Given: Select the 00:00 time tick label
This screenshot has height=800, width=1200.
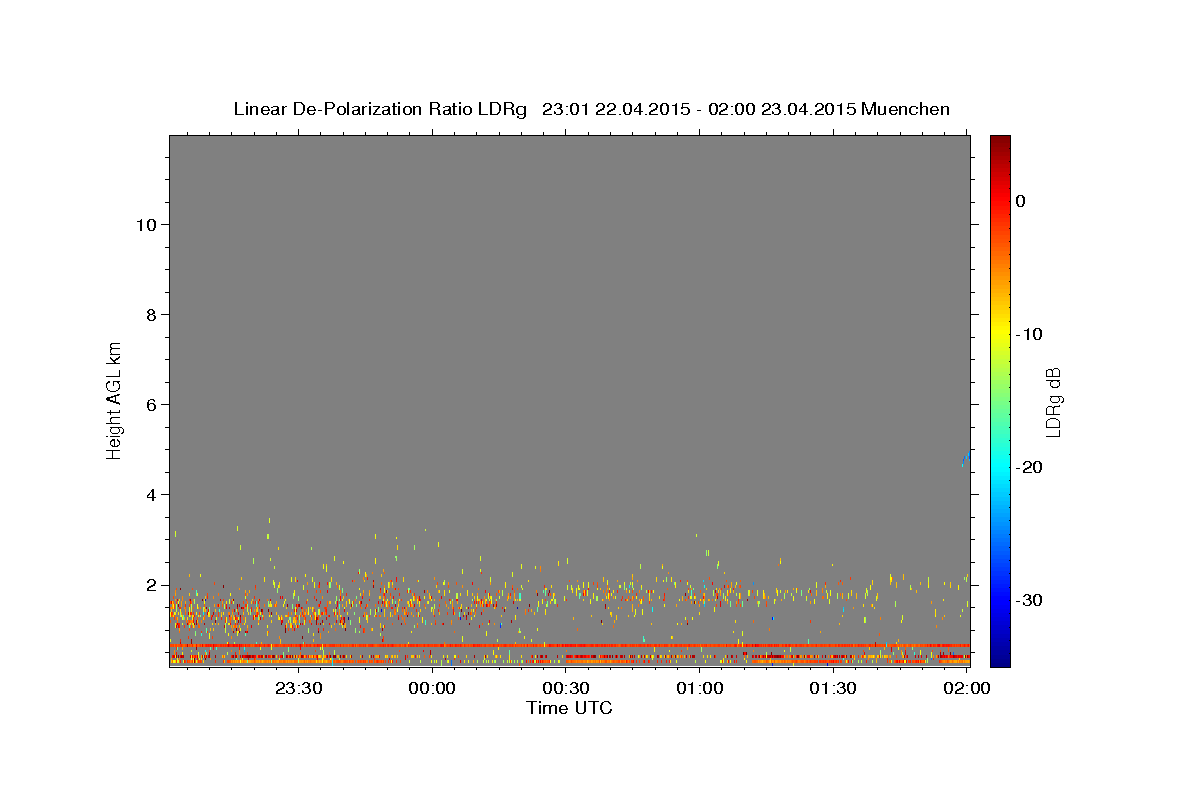Looking at the screenshot, I should click(x=433, y=688).
